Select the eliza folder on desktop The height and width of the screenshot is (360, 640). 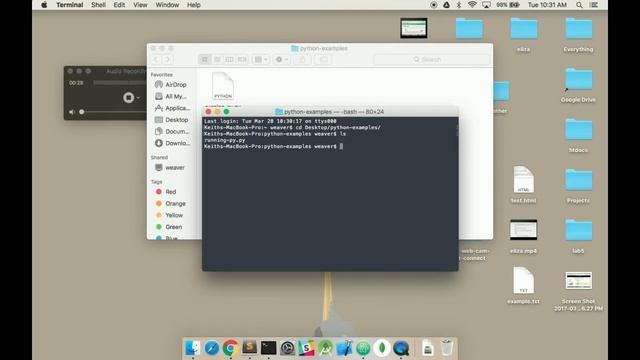(524, 35)
